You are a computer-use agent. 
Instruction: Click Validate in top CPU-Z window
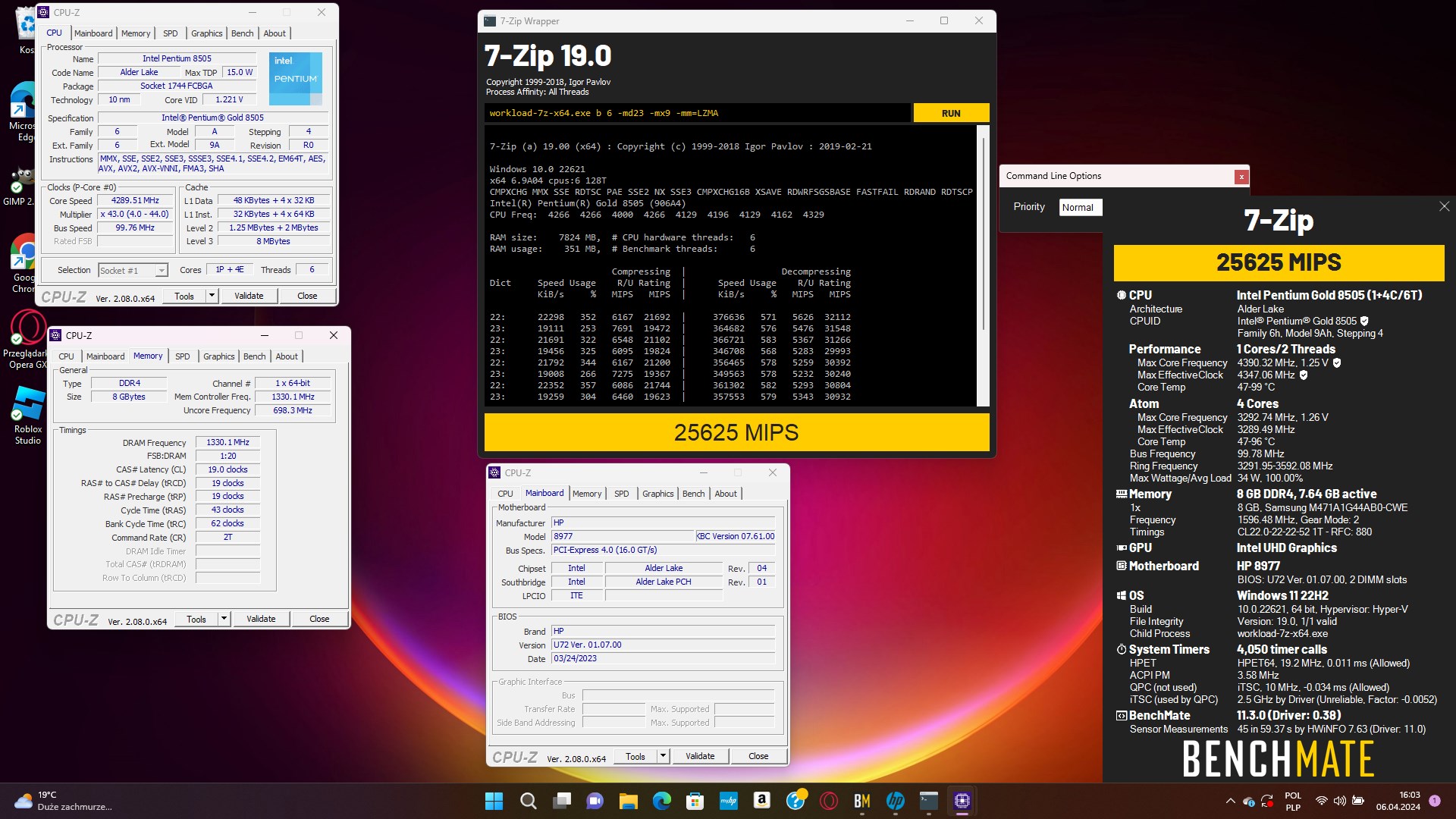pos(249,296)
